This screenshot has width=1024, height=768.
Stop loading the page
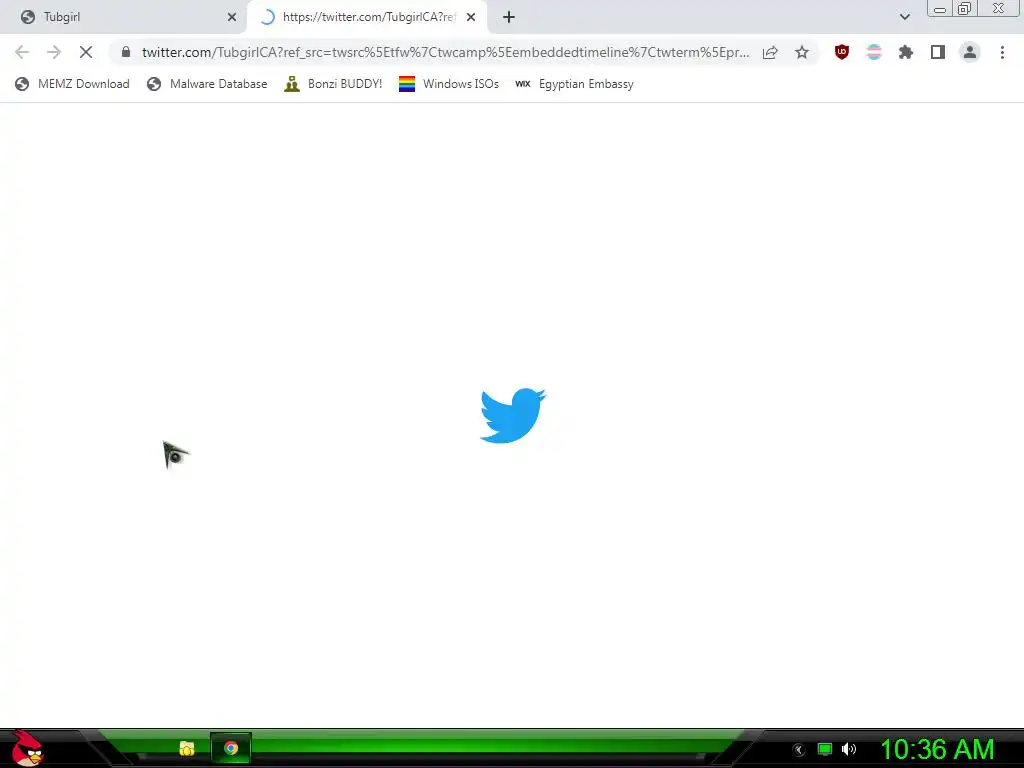pos(86,52)
